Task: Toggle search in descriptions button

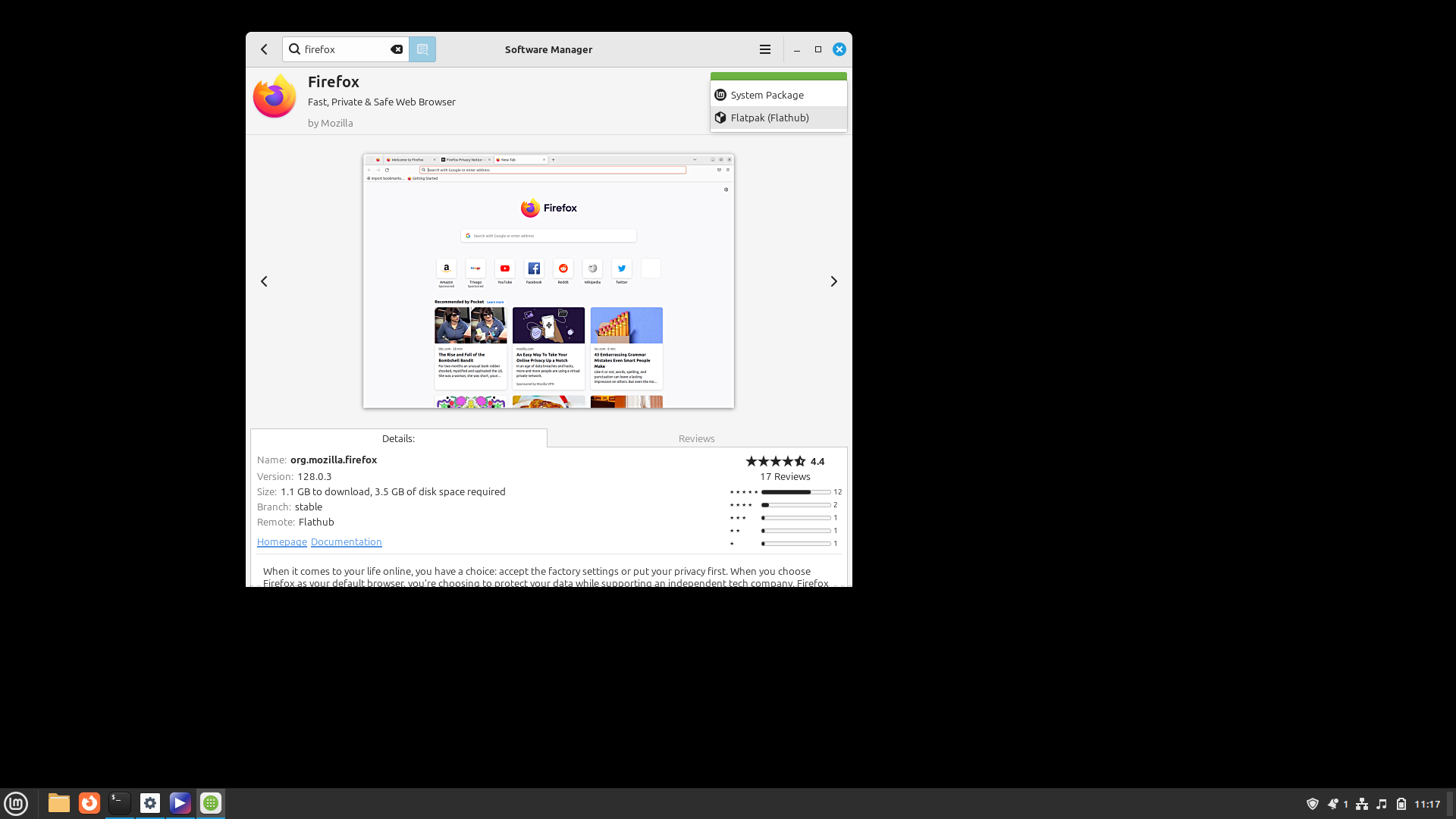Action: 422,49
